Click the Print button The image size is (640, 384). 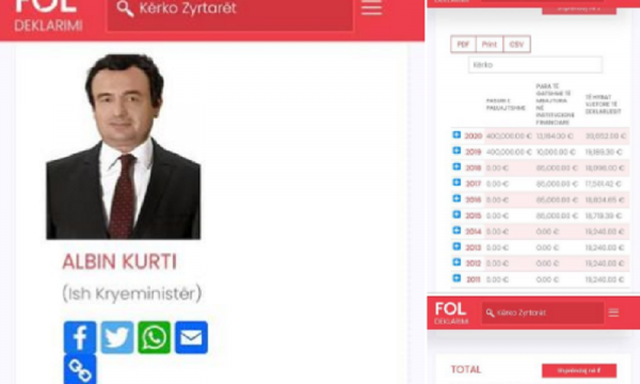pos(489,44)
